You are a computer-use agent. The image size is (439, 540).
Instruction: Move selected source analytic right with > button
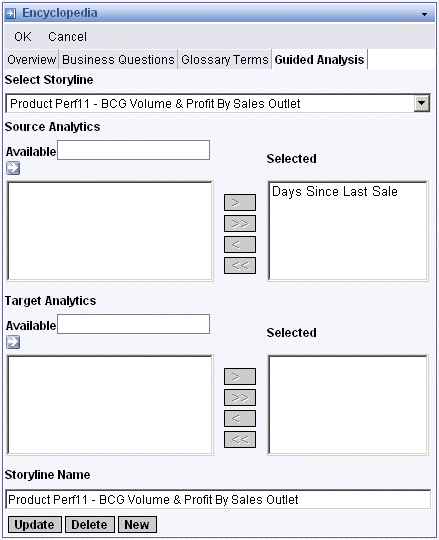point(240,202)
